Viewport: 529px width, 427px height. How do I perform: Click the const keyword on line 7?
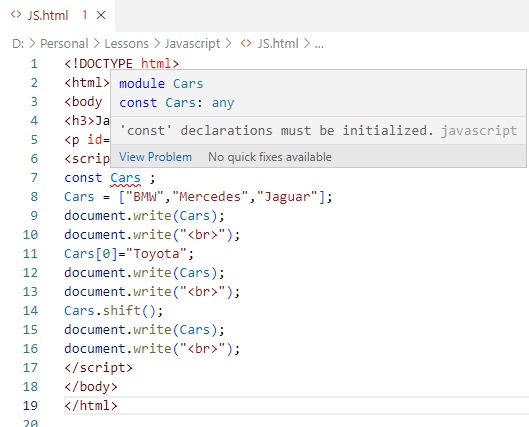pos(83,178)
